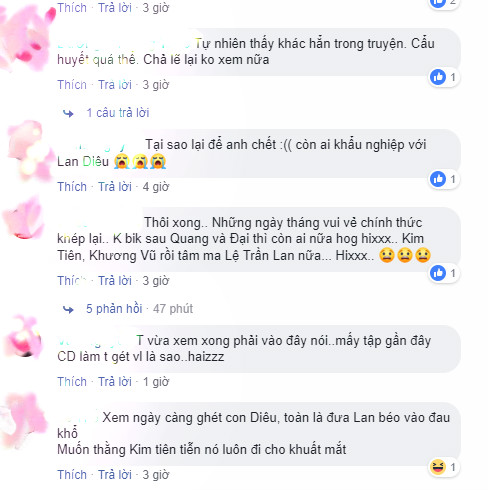The width and height of the screenshot is (488, 490).
Task: Open '1 giờ' timestamp of 'T vừa xem xong' comment
Action: tap(156, 382)
